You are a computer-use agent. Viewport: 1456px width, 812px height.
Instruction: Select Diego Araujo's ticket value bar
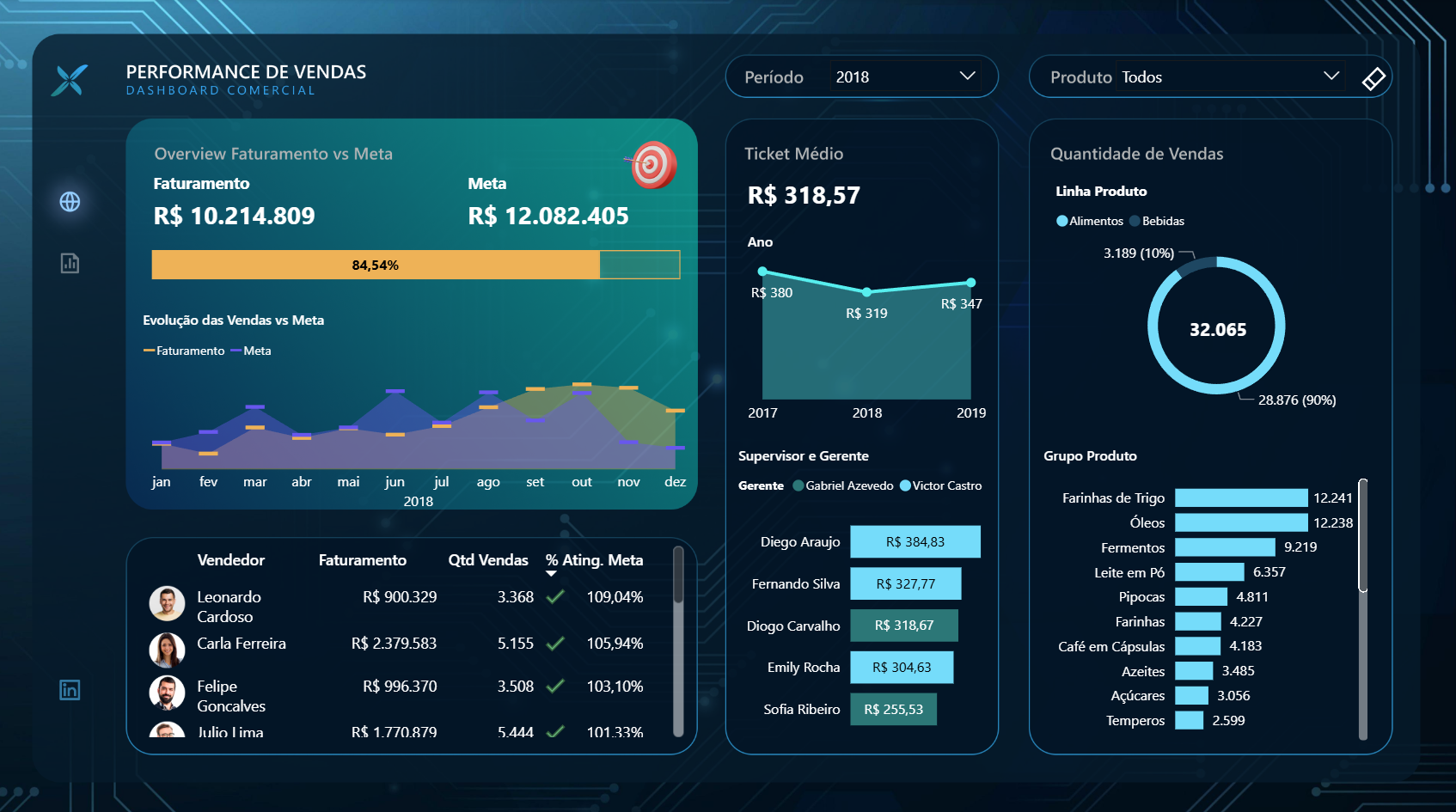[915, 541]
